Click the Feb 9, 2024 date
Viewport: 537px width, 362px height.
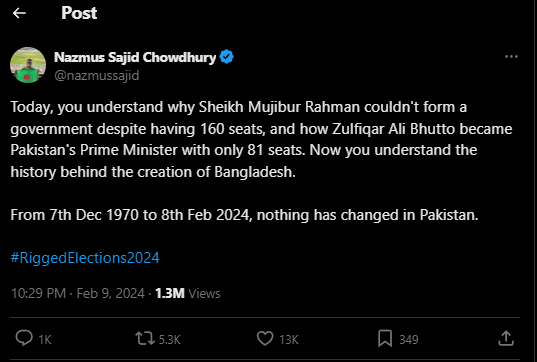111,294
